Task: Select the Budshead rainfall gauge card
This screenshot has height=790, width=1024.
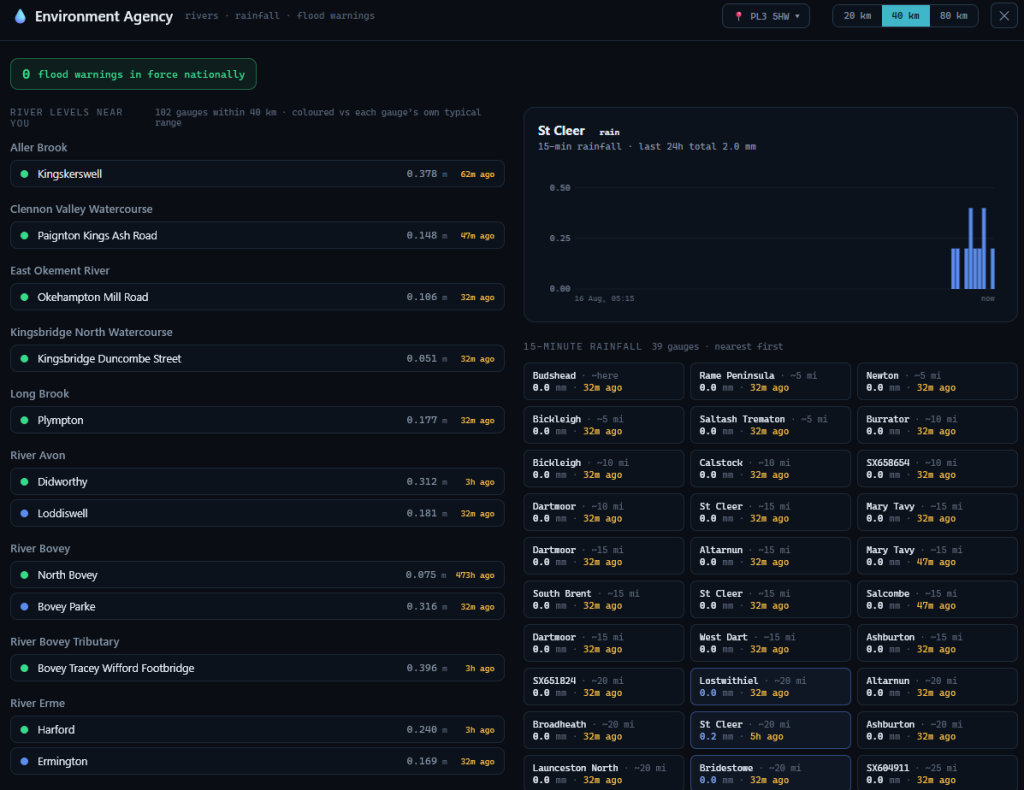Action: click(x=603, y=381)
